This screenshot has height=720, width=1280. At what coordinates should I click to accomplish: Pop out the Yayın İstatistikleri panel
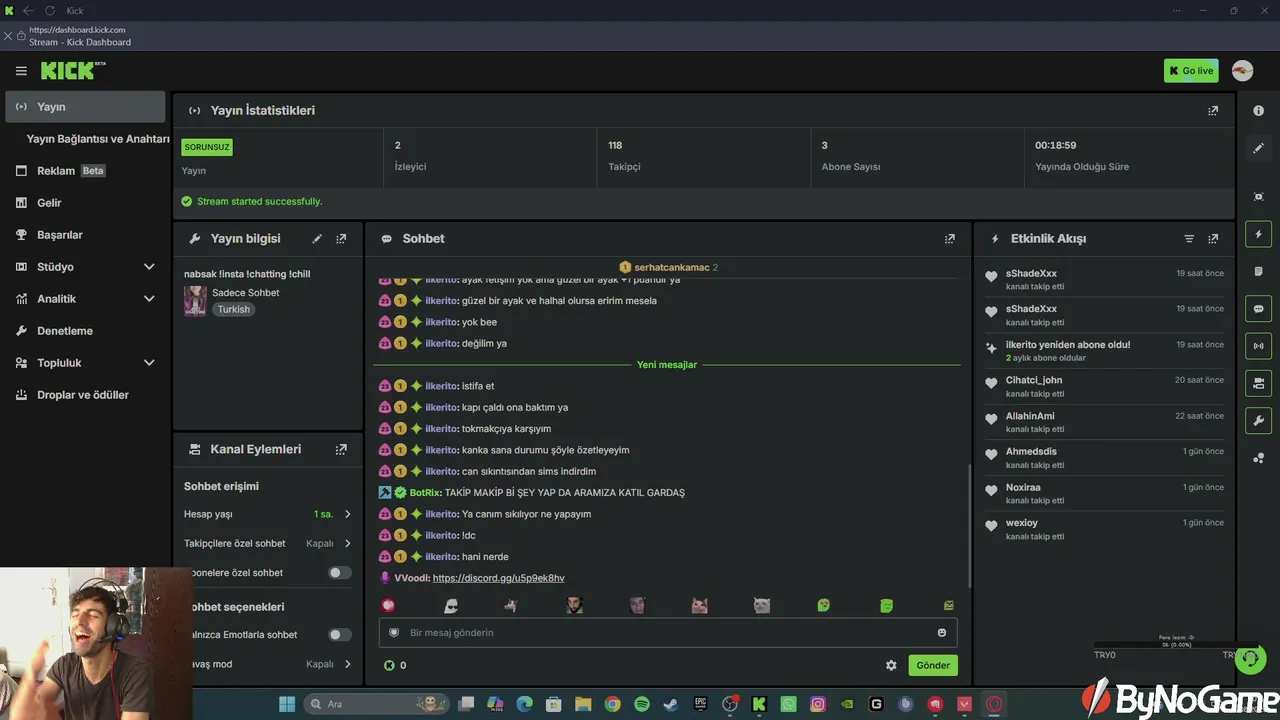pos(1213,111)
